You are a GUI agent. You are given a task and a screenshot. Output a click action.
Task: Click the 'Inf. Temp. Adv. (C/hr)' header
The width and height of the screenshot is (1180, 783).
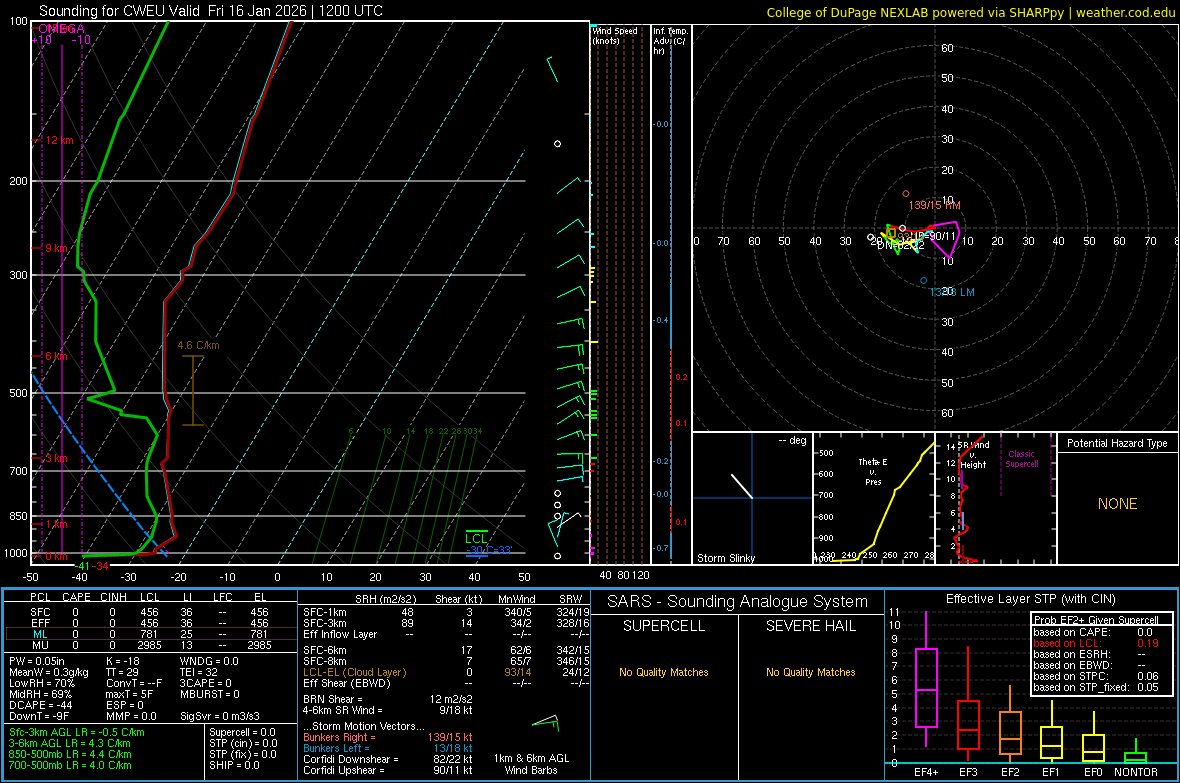pyautogui.click(x=669, y=41)
